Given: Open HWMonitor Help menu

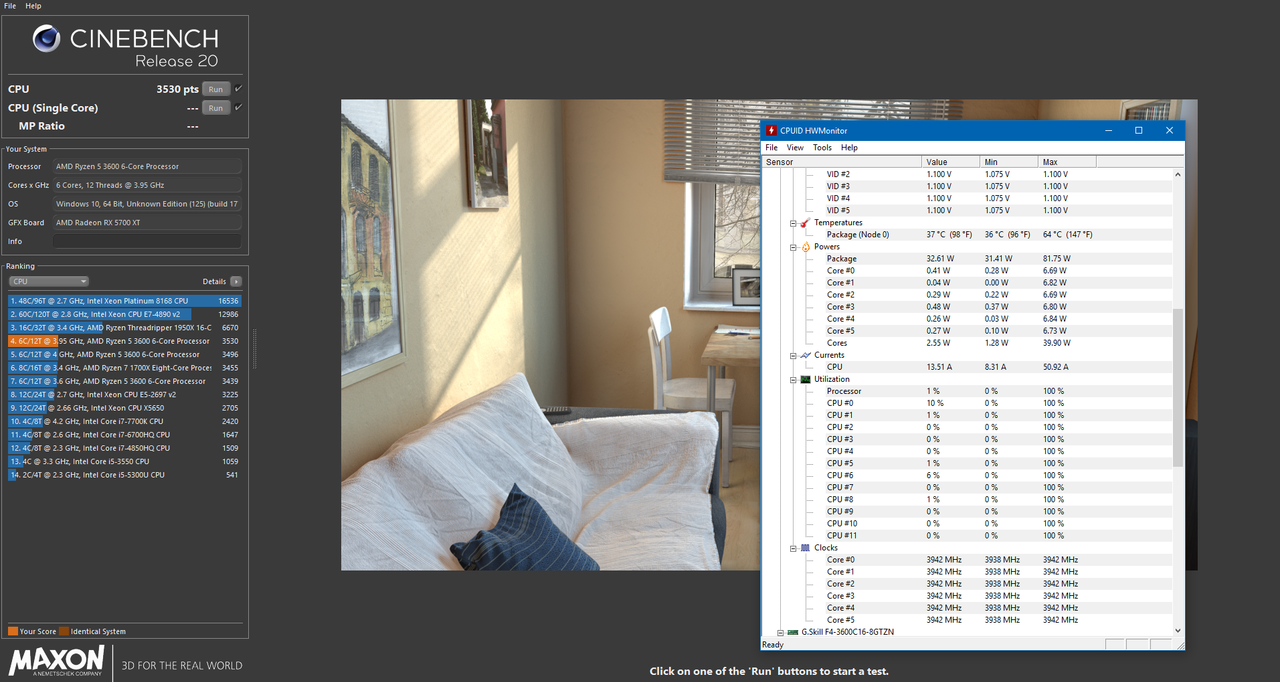Looking at the screenshot, I should [x=849, y=147].
